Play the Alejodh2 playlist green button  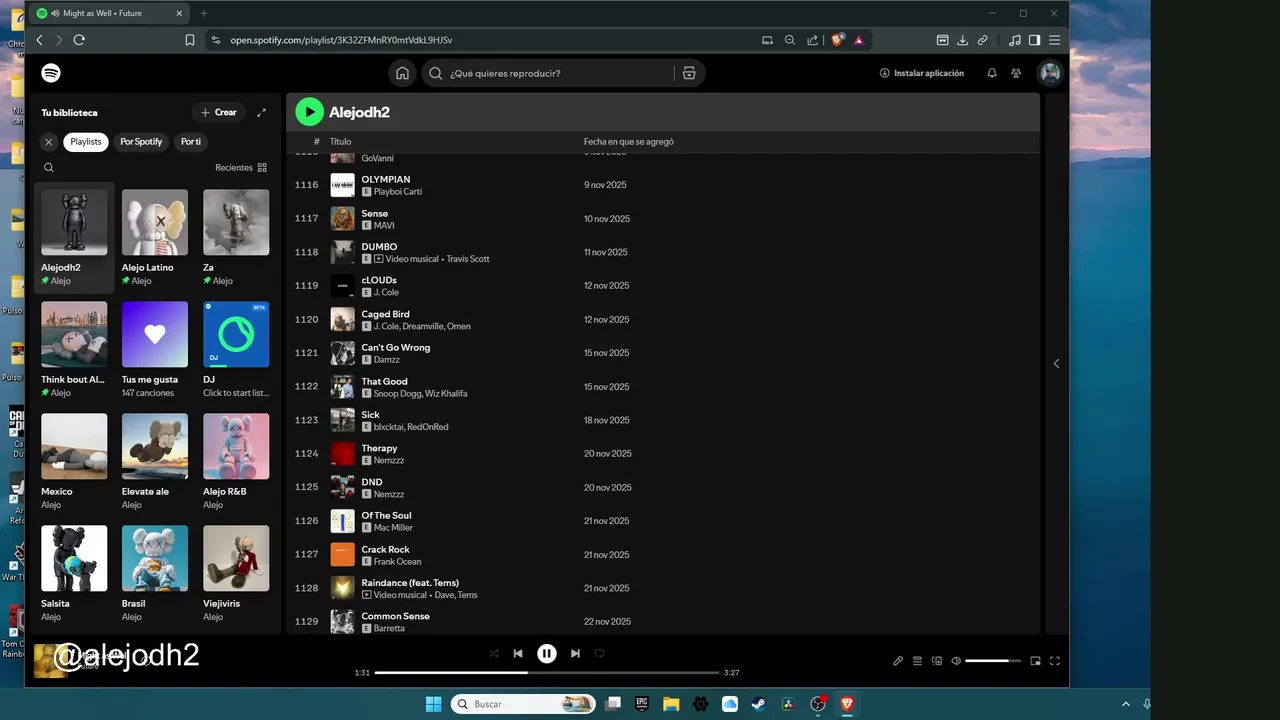(x=309, y=112)
